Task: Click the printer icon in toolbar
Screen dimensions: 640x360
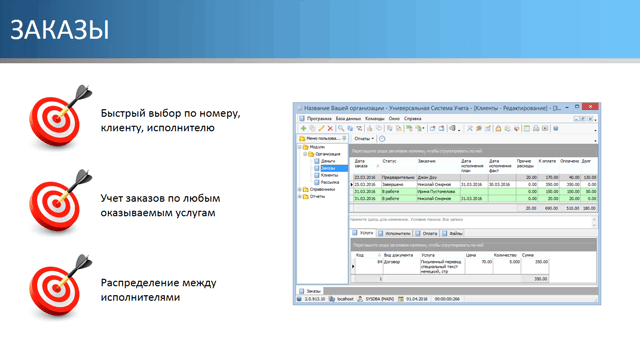Action: click(536, 129)
